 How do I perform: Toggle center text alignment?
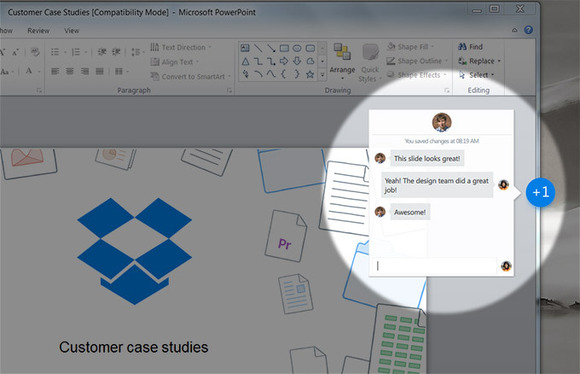point(70,71)
